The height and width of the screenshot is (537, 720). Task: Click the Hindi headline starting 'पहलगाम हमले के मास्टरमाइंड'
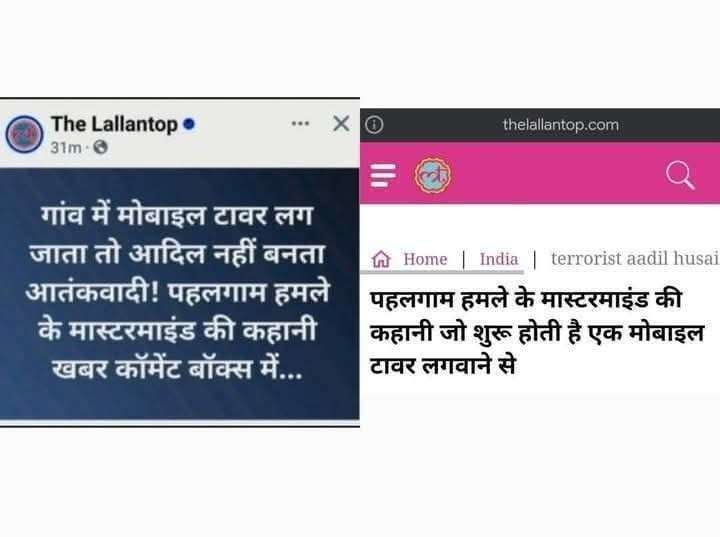pyautogui.click(x=536, y=332)
